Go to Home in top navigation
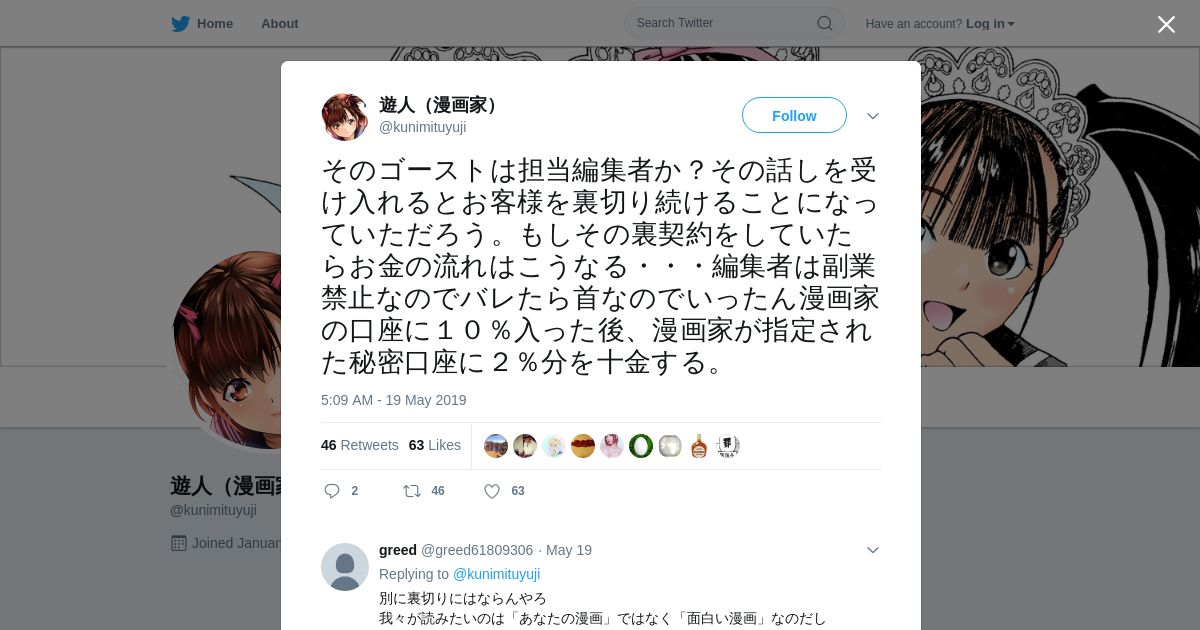This screenshot has width=1200, height=630. click(x=215, y=24)
